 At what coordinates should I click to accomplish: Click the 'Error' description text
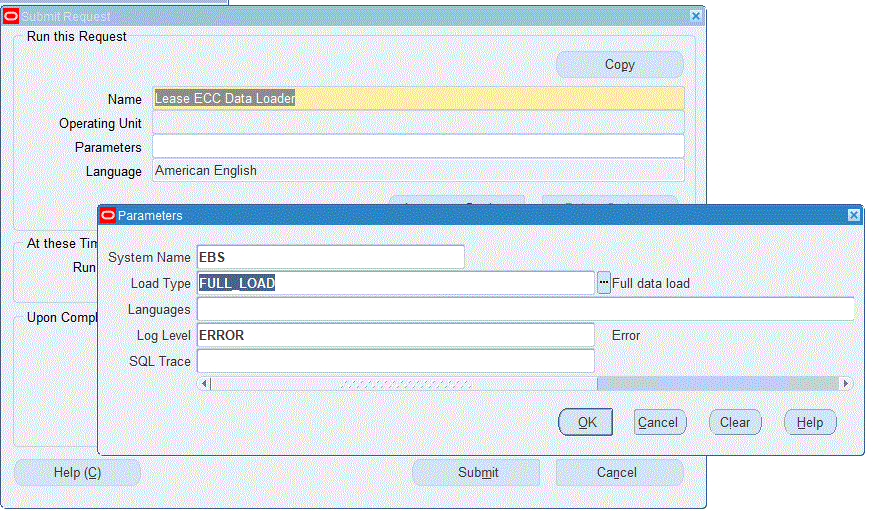626,335
